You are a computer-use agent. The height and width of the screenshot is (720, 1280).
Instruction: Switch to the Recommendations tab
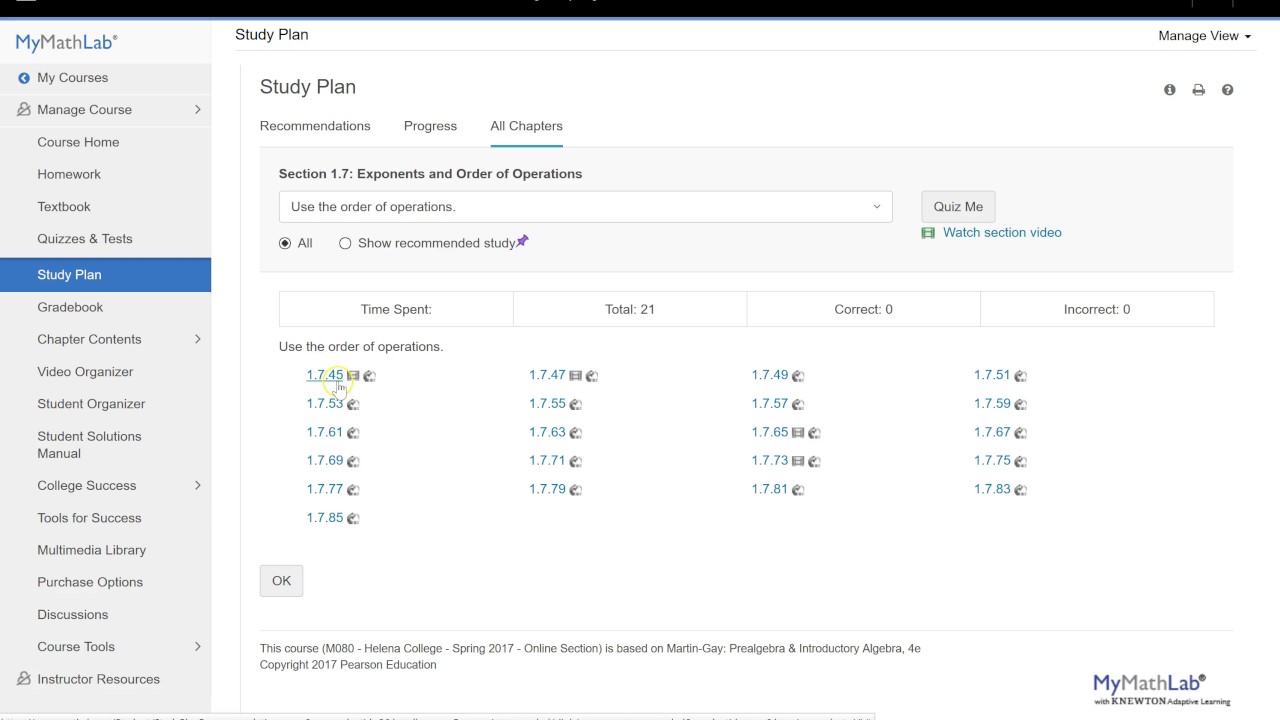pyautogui.click(x=315, y=126)
